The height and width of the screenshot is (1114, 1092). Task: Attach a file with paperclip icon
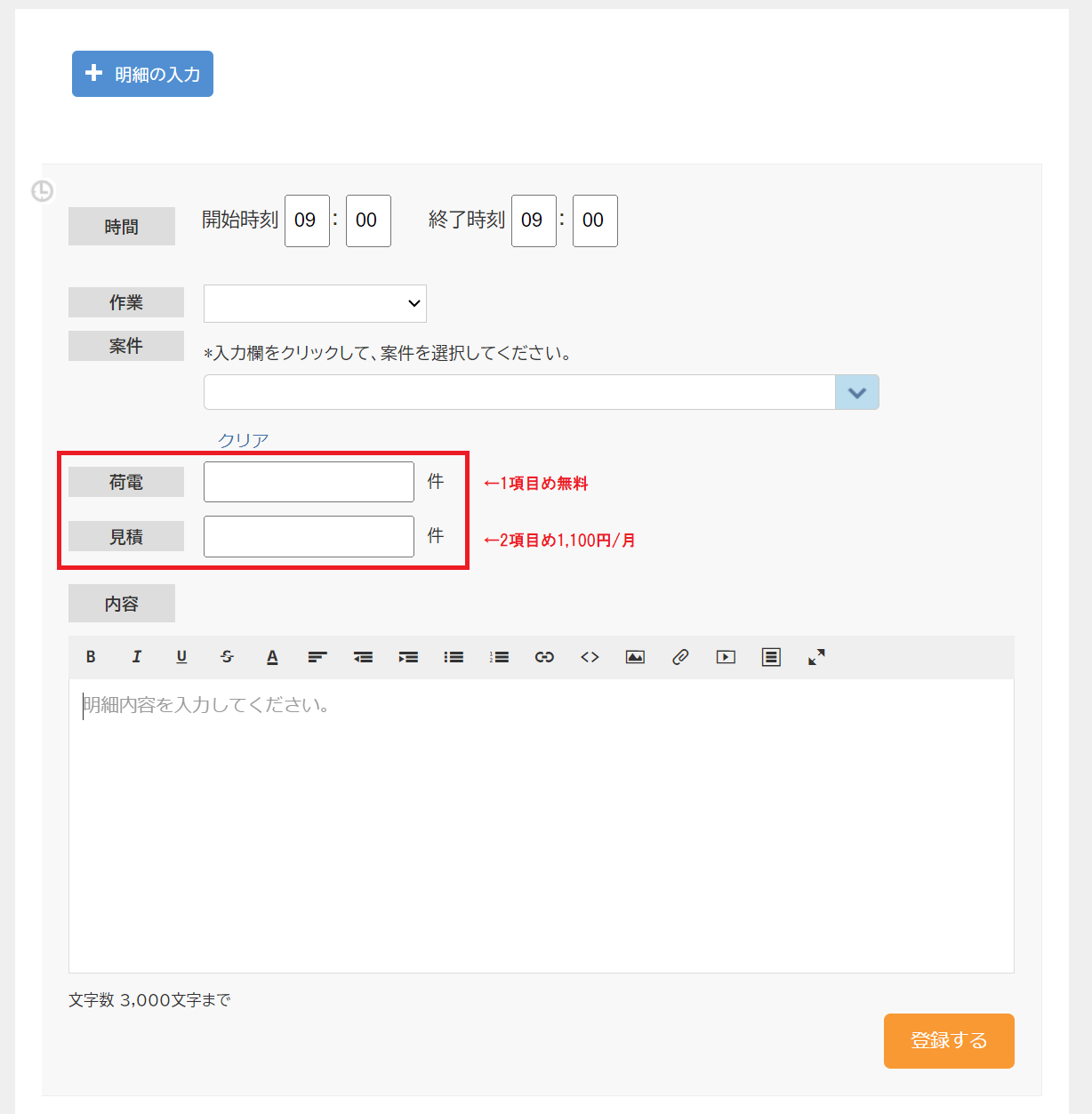coord(680,657)
